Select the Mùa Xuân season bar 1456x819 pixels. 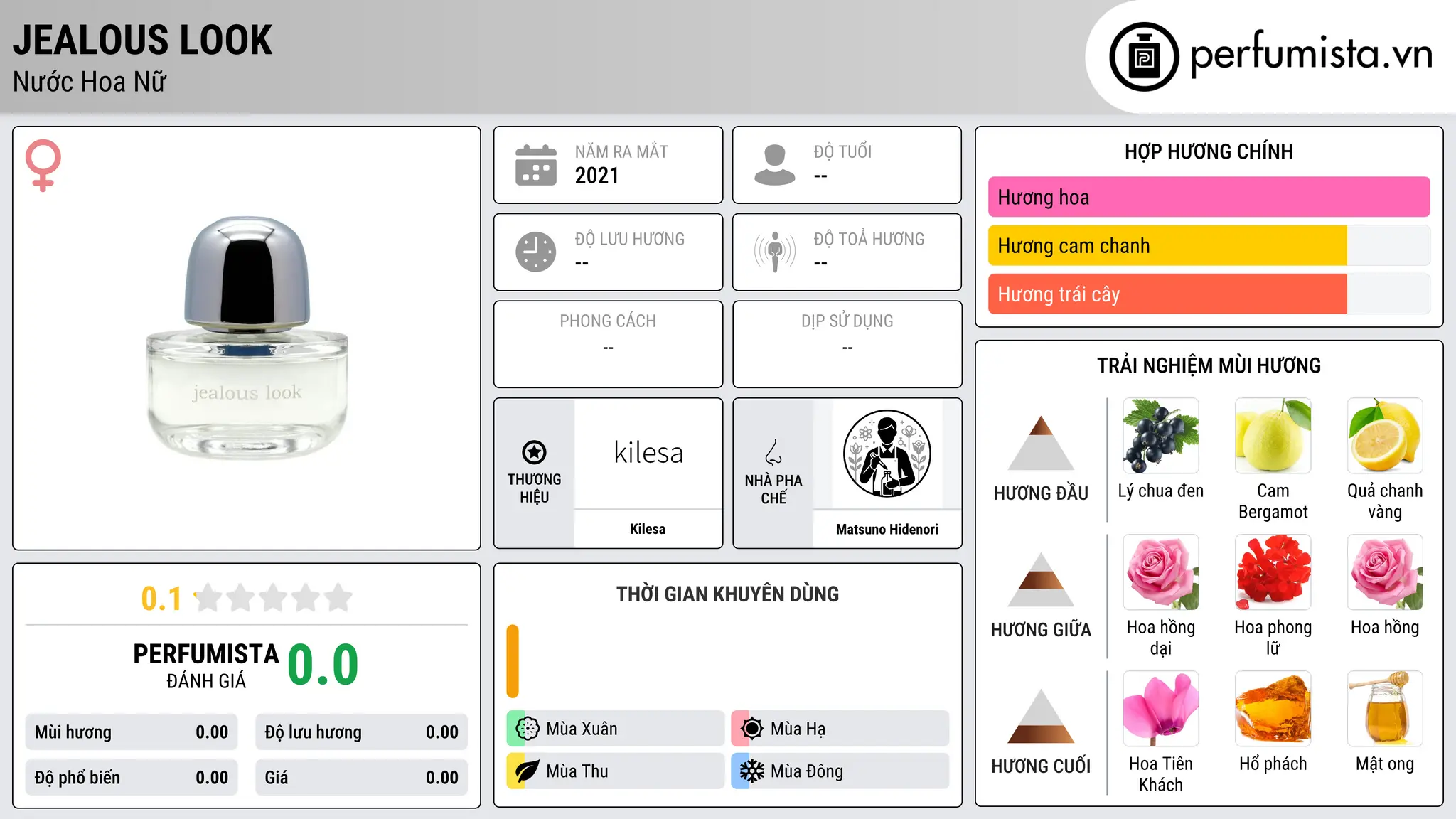pos(616,729)
